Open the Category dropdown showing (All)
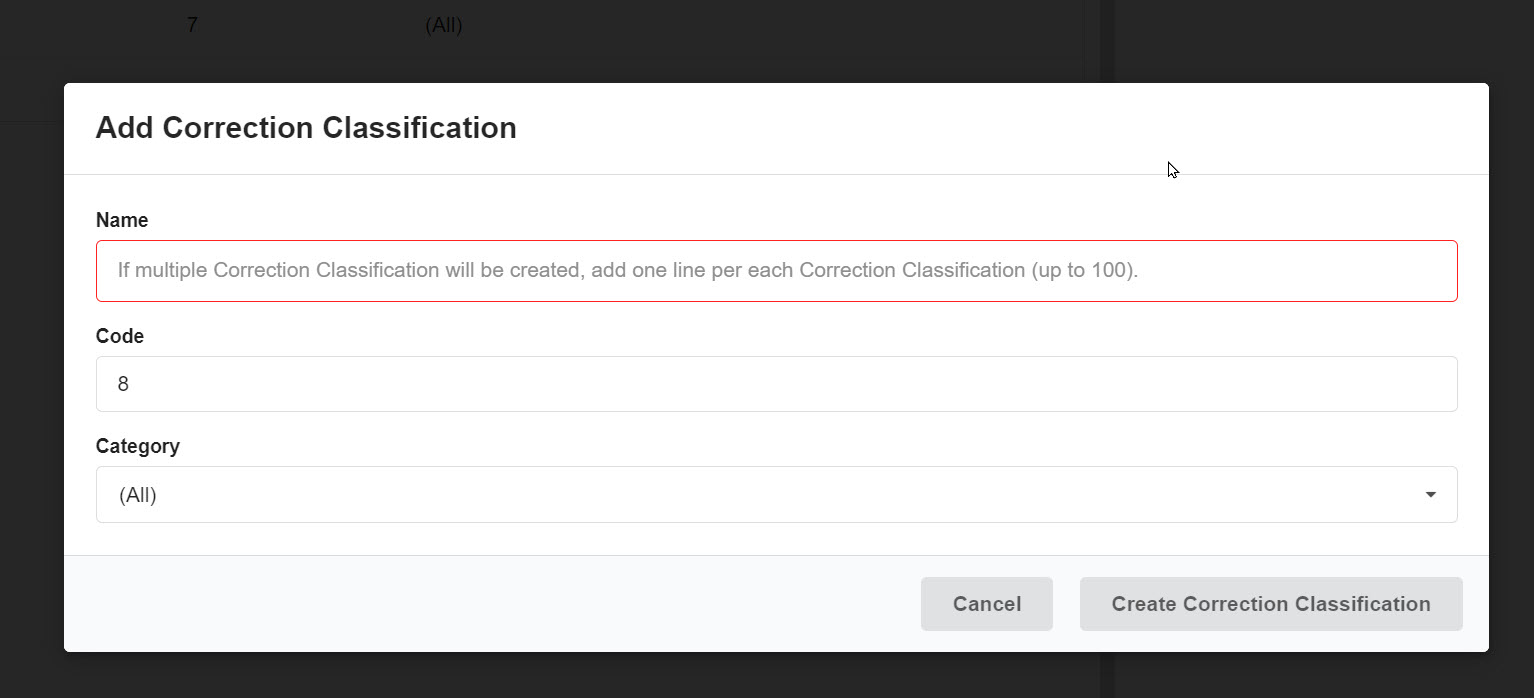Viewport: 1534px width, 698px height. 776,494
